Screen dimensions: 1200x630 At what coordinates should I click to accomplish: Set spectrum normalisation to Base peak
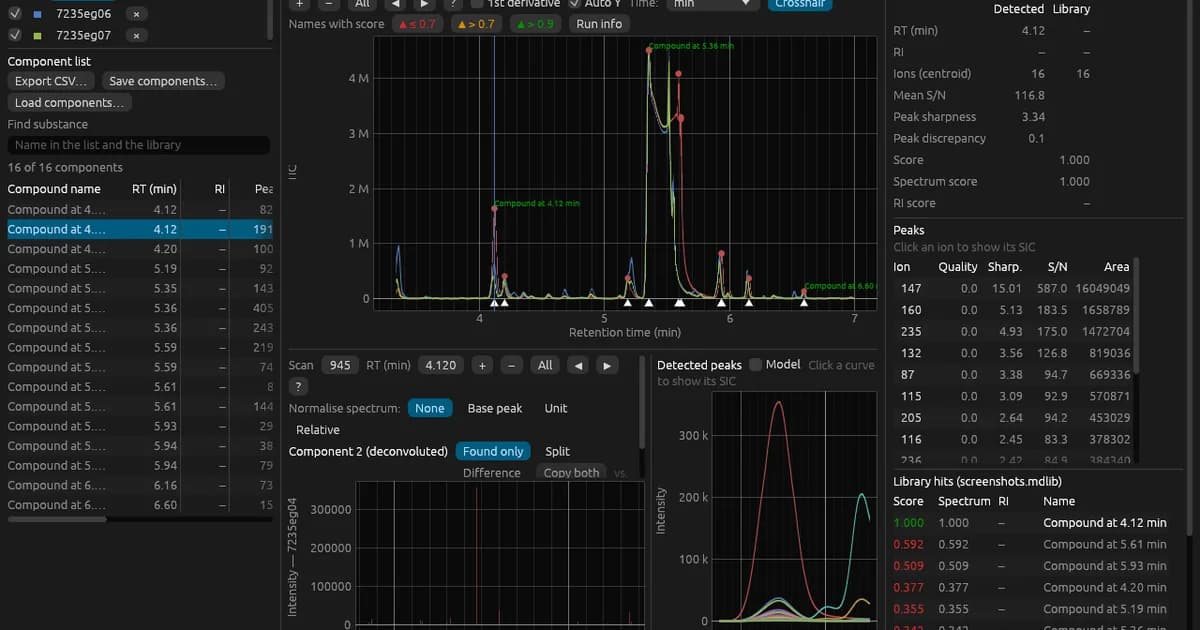(495, 408)
